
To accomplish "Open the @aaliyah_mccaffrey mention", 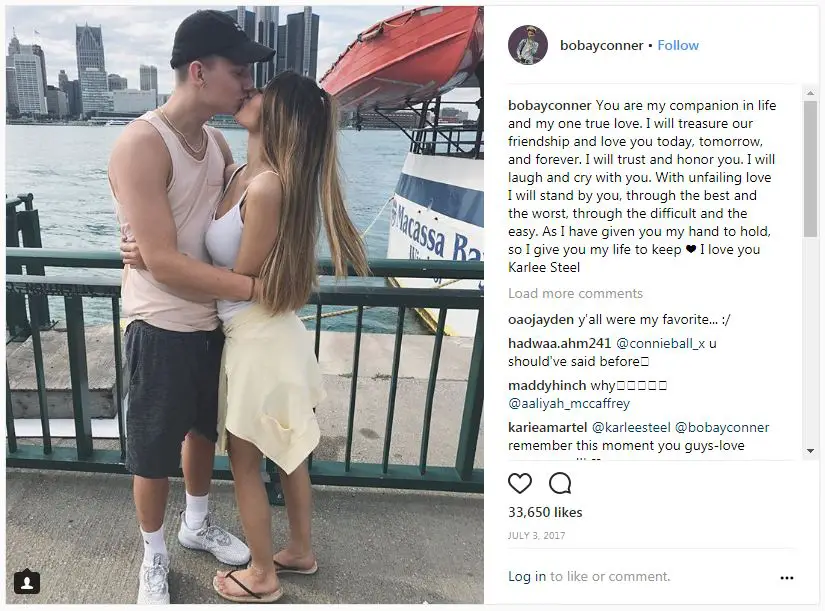I will click(x=569, y=404).
